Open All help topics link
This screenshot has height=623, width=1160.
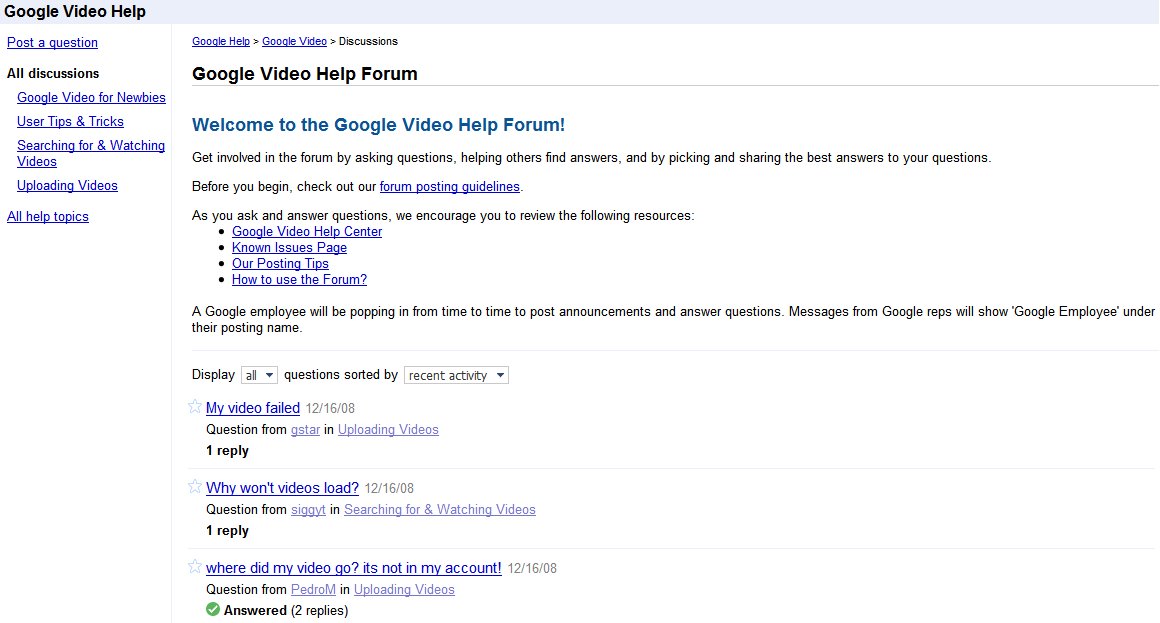tap(48, 217)
